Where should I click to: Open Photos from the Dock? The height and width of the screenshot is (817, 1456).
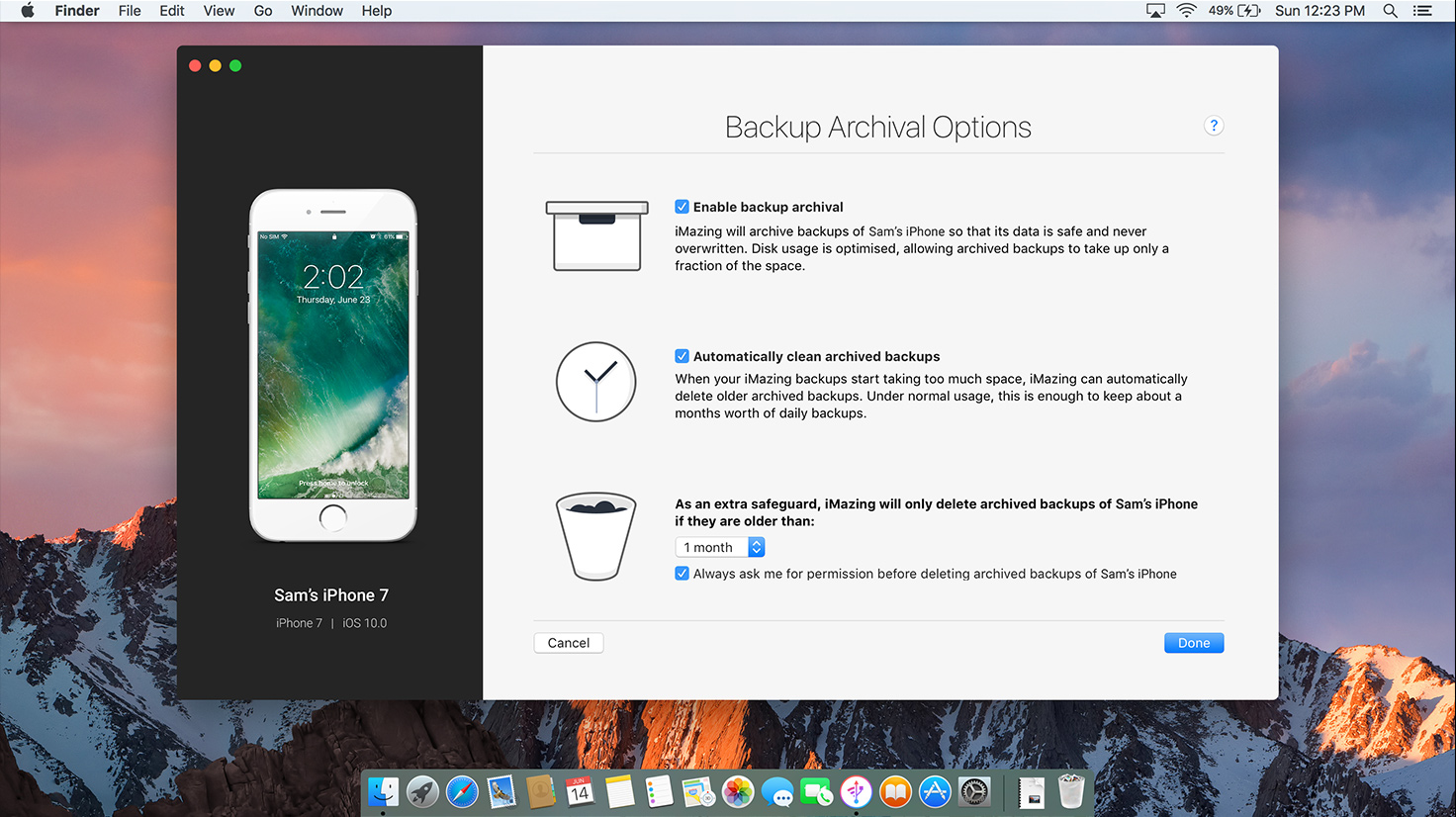[738, 791]
